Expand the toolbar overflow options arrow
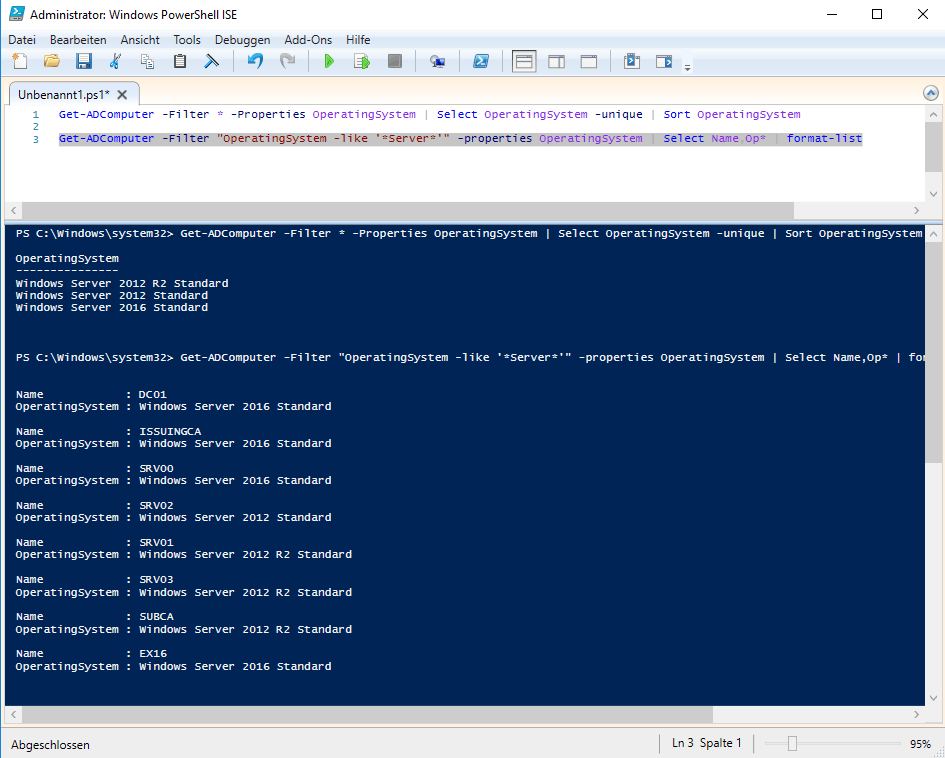945x758 pixels. [x=687, y=68]
